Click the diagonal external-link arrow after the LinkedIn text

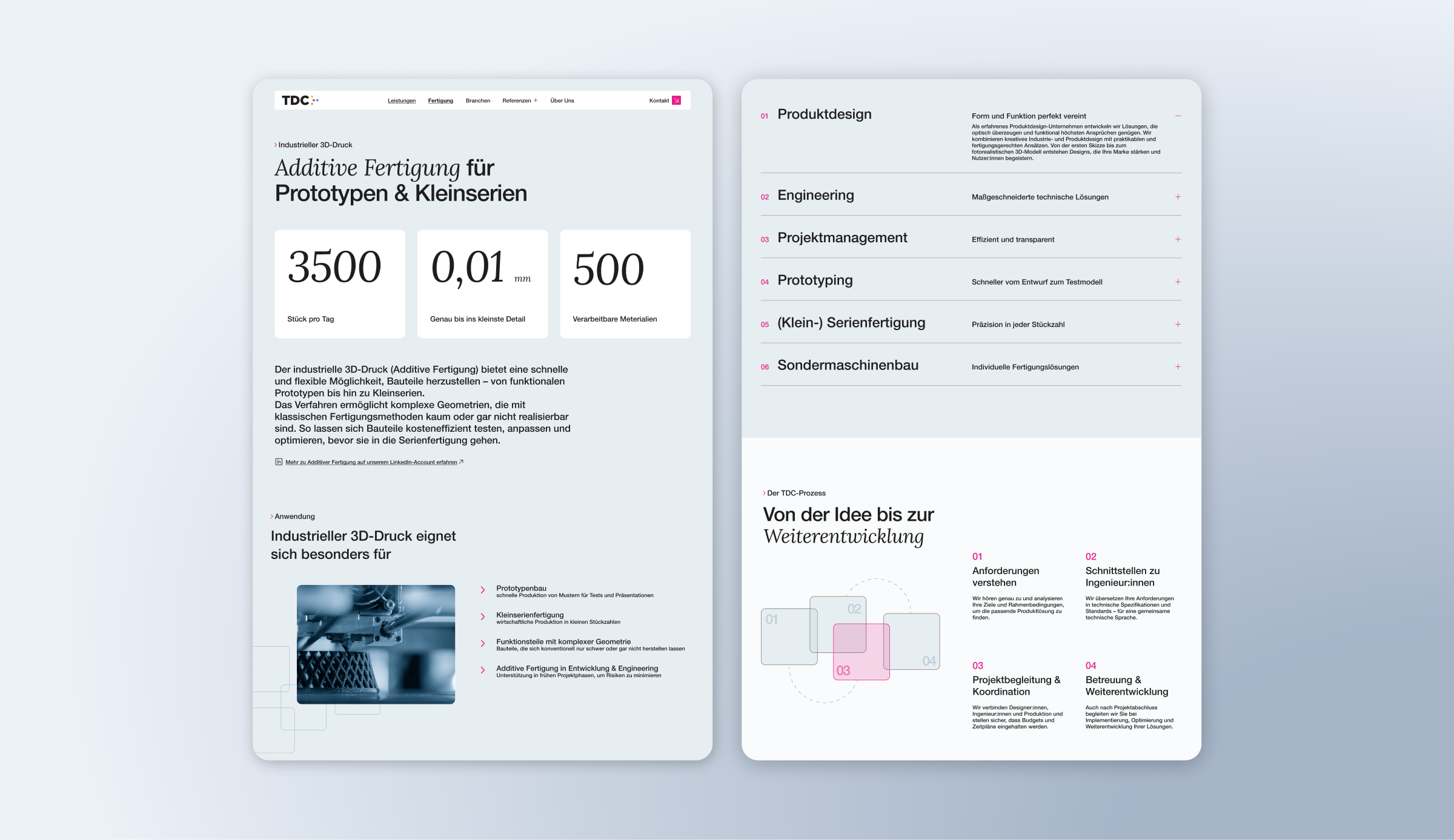coord(462,461)
